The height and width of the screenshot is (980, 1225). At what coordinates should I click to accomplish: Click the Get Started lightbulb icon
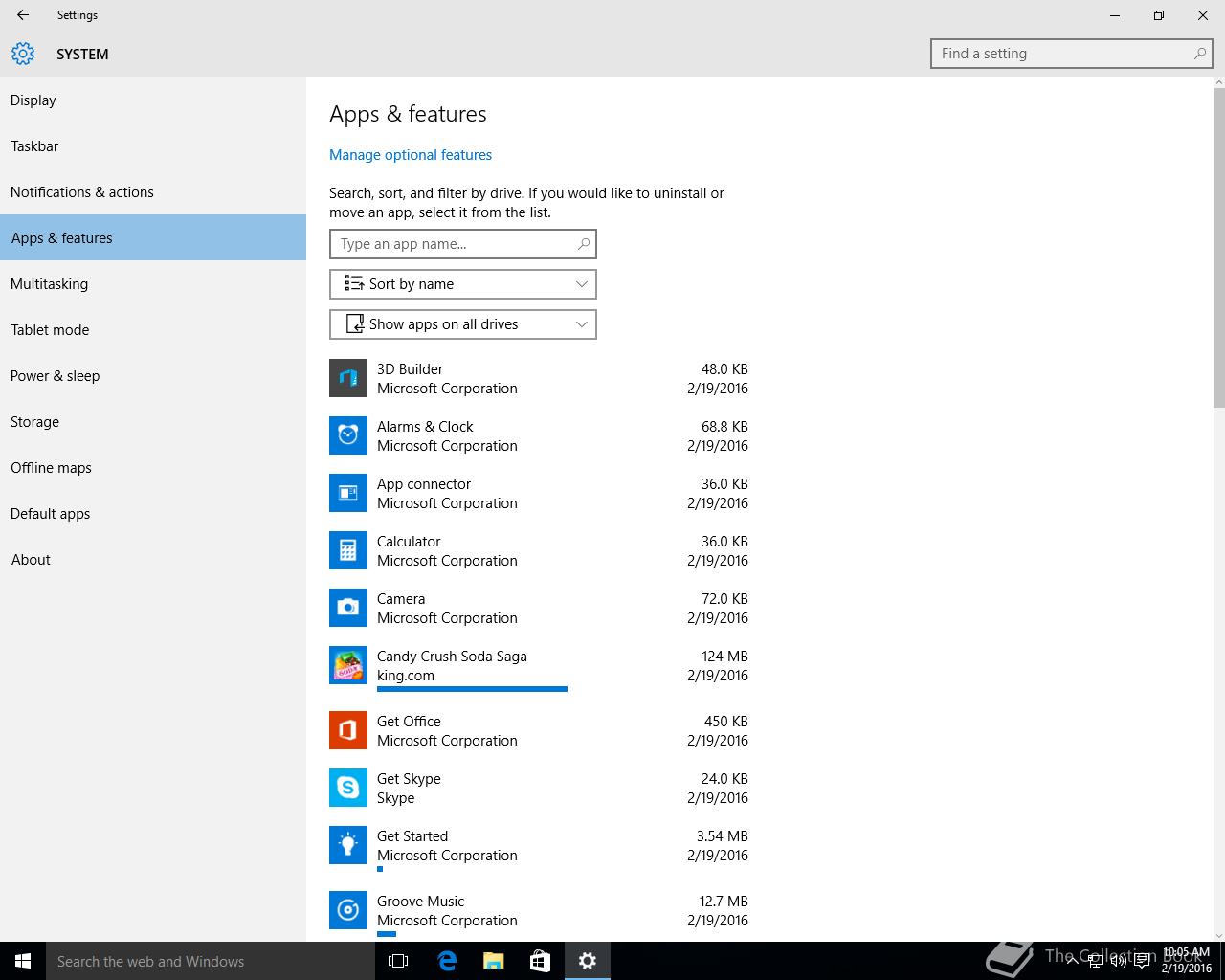[348, 845]
